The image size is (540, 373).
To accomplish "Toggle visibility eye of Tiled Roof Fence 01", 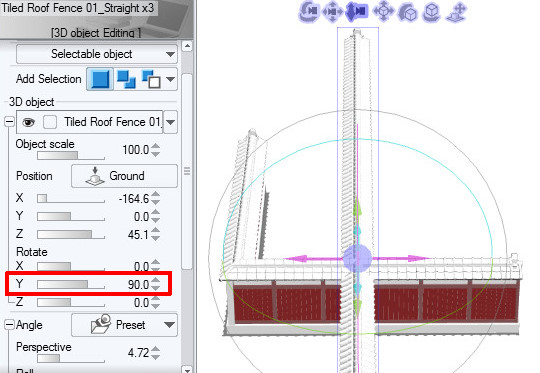I will tap(29, 122).
